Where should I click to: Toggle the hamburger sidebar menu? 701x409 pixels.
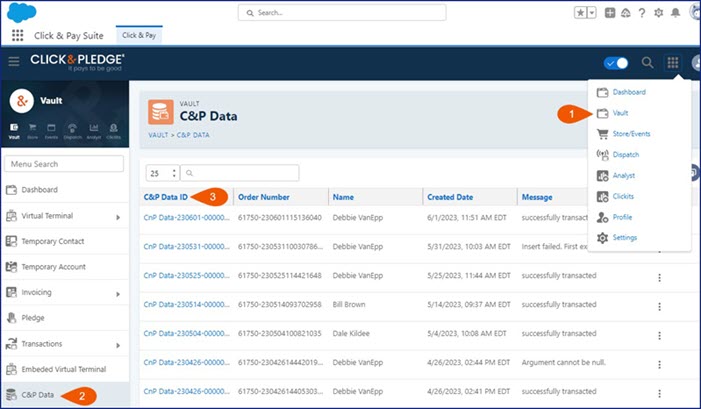tap(14, 62)
